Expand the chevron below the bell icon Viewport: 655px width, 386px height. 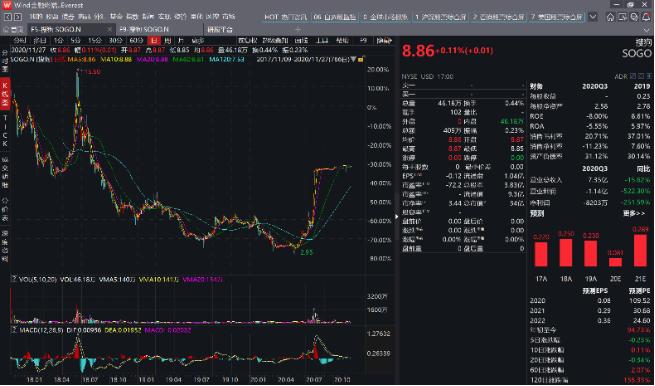click(x=647, y=30)
